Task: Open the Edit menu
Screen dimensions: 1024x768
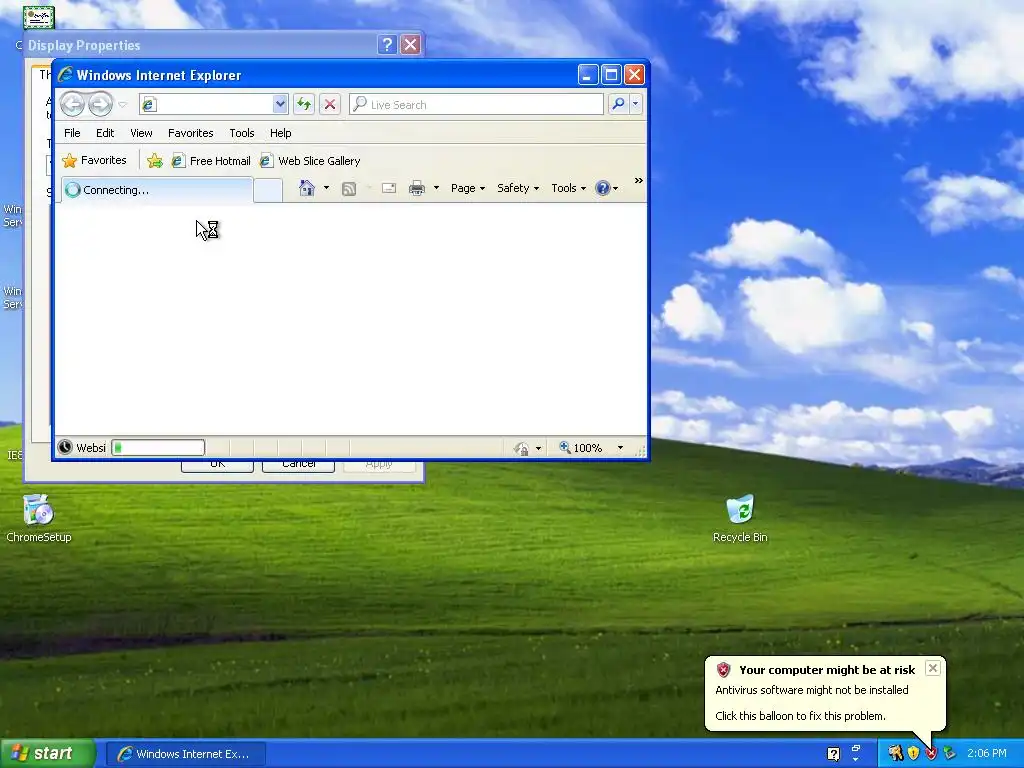Action: coord(105,133)
